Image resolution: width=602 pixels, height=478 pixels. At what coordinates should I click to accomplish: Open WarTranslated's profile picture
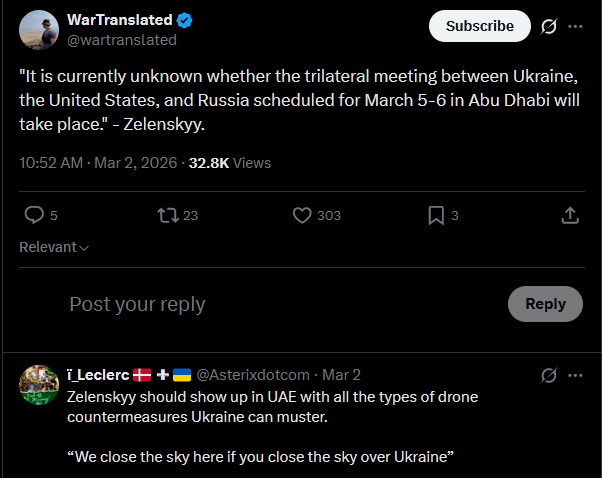(38, 30)
